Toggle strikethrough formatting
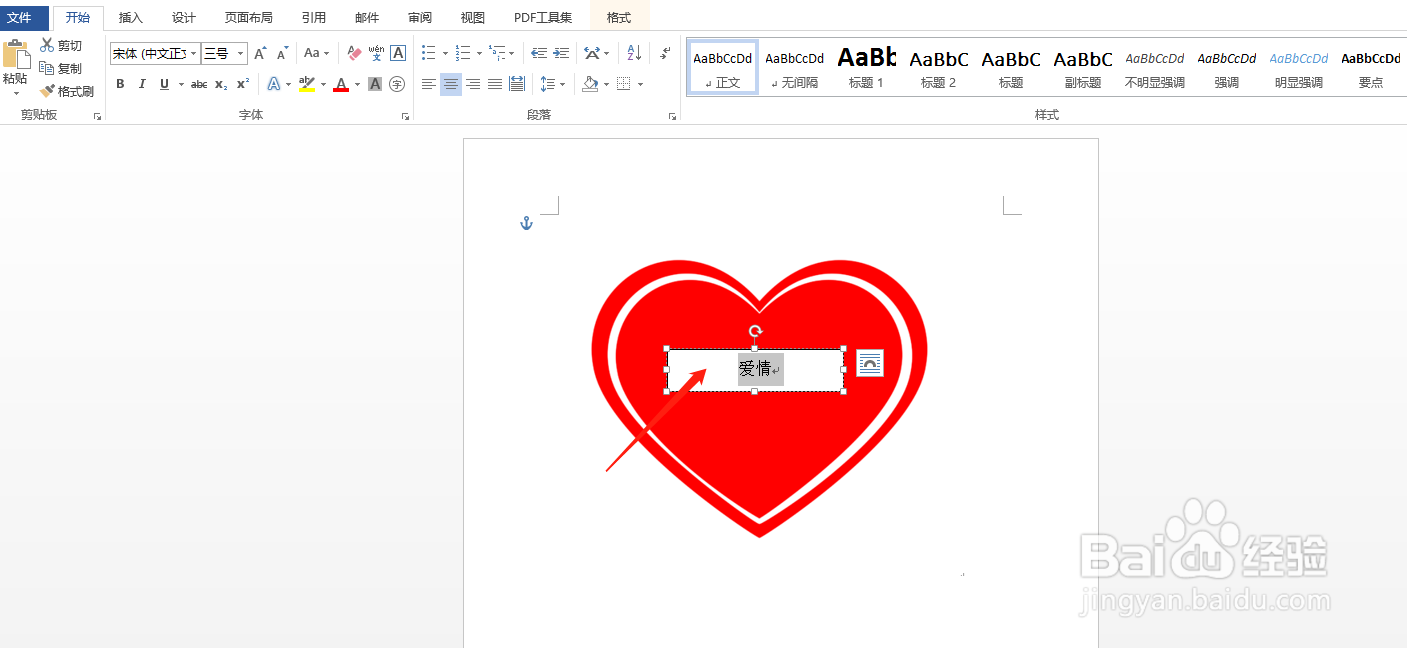 point(199,84)
